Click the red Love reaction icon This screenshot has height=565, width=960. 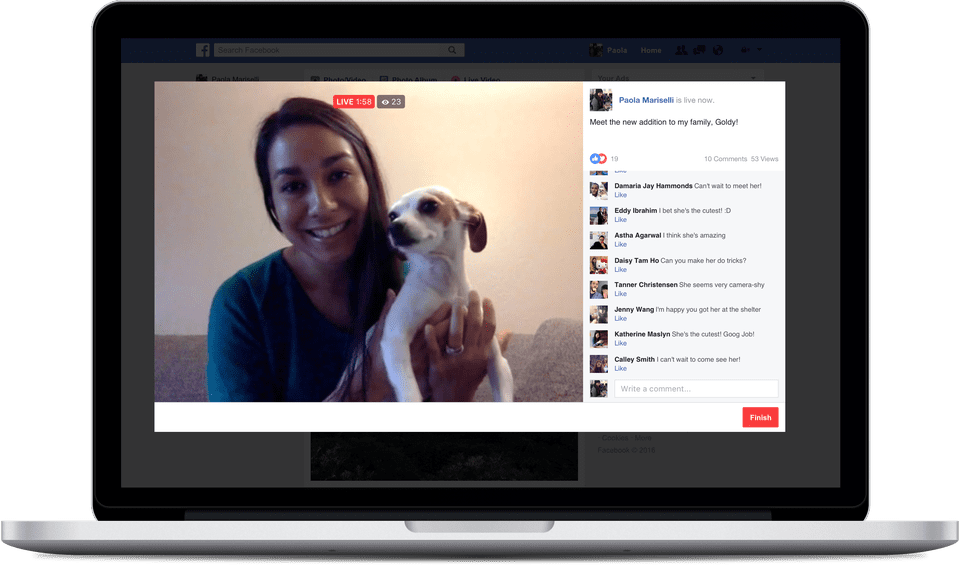602,159
